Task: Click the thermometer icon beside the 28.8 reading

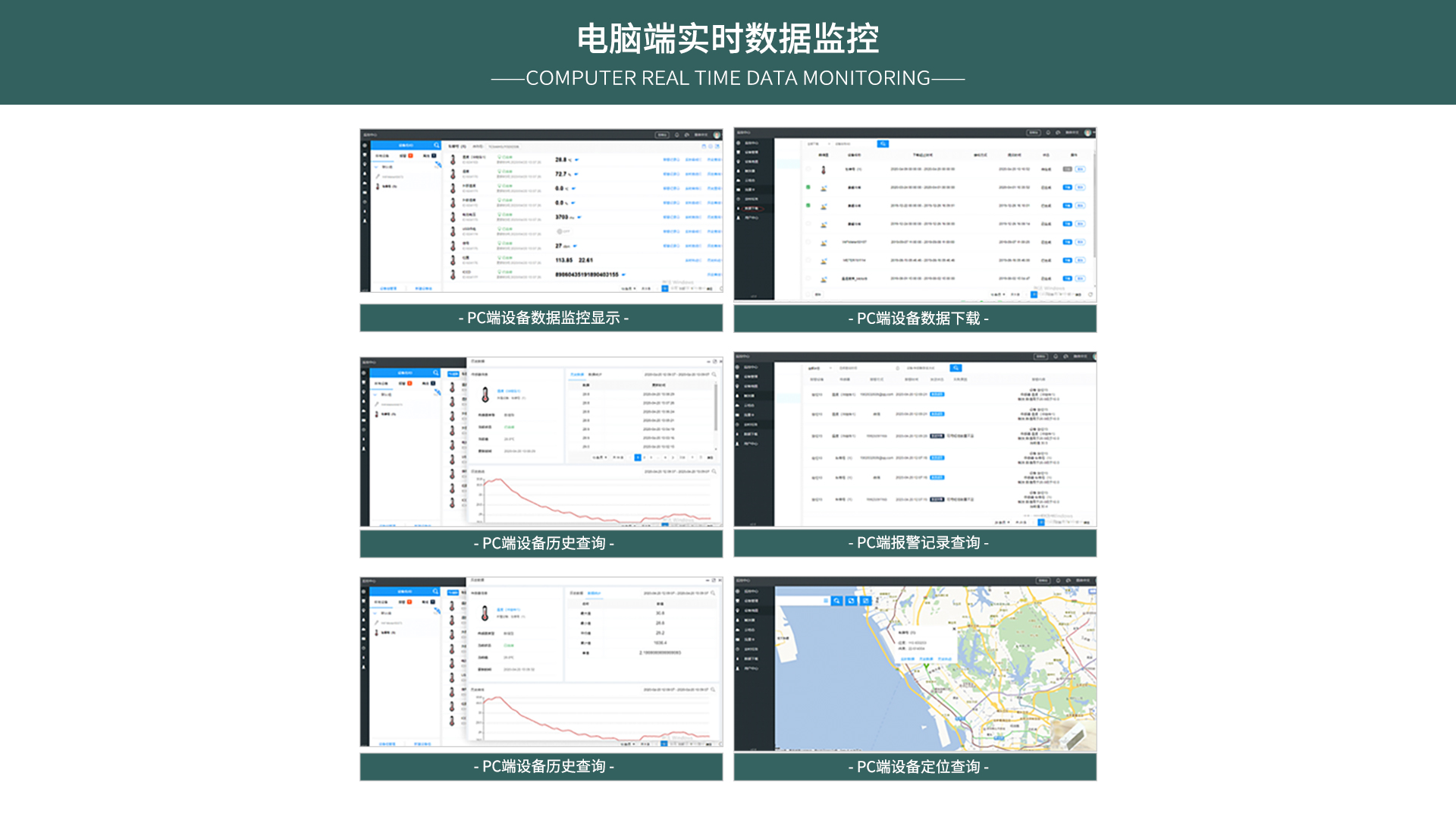Action: click(x=453, y=160)
